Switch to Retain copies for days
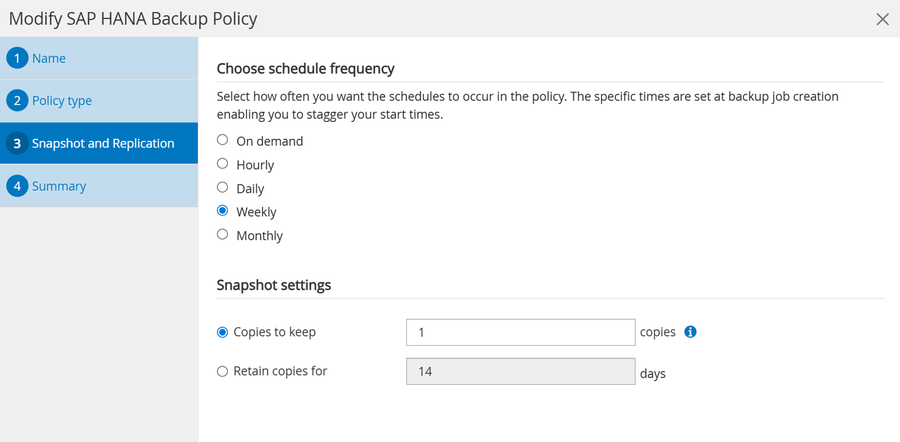Image resolution: width=900 pixels, height=442 pixels. 223,371
